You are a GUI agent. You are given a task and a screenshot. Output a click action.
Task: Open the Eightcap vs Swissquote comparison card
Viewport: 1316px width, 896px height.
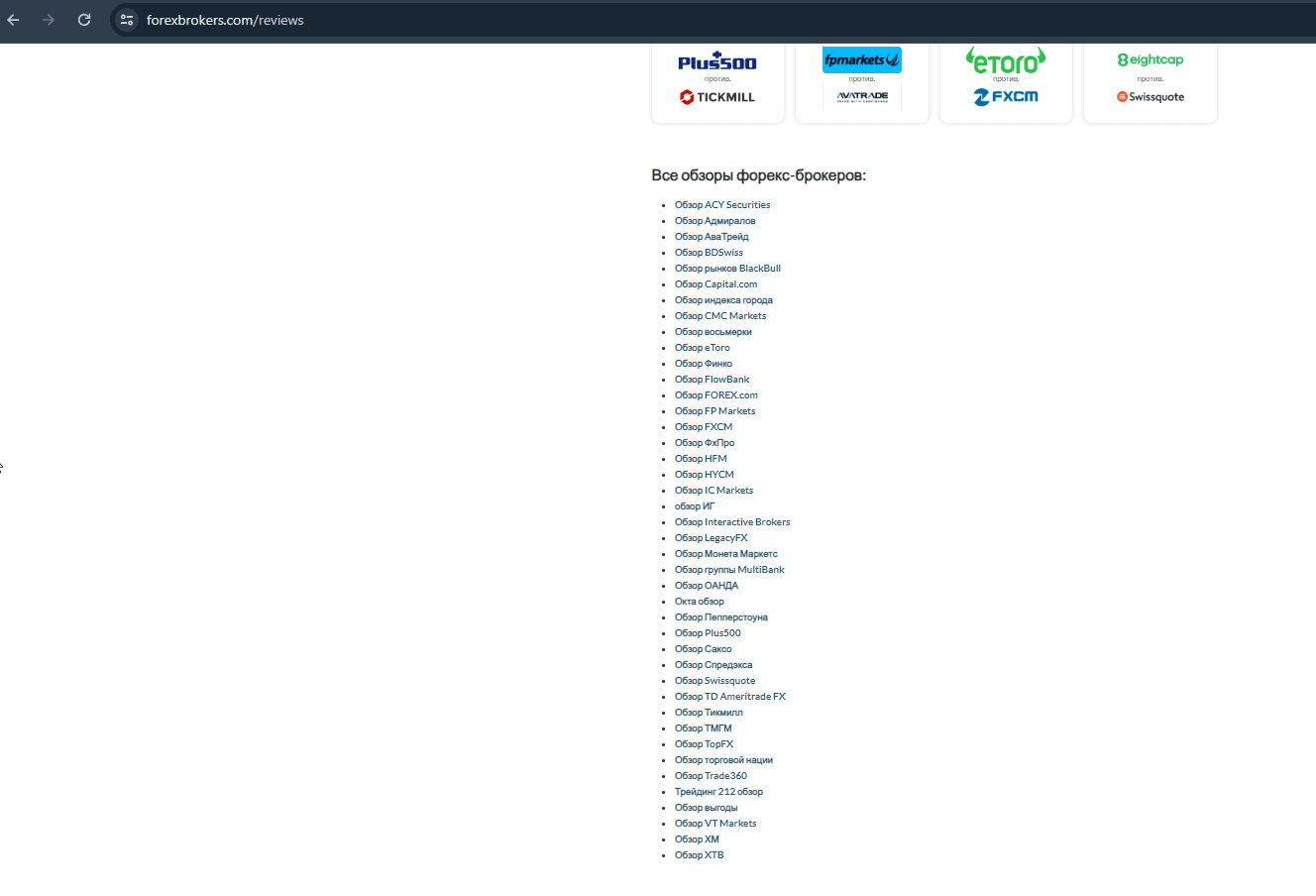(1151, 82)
